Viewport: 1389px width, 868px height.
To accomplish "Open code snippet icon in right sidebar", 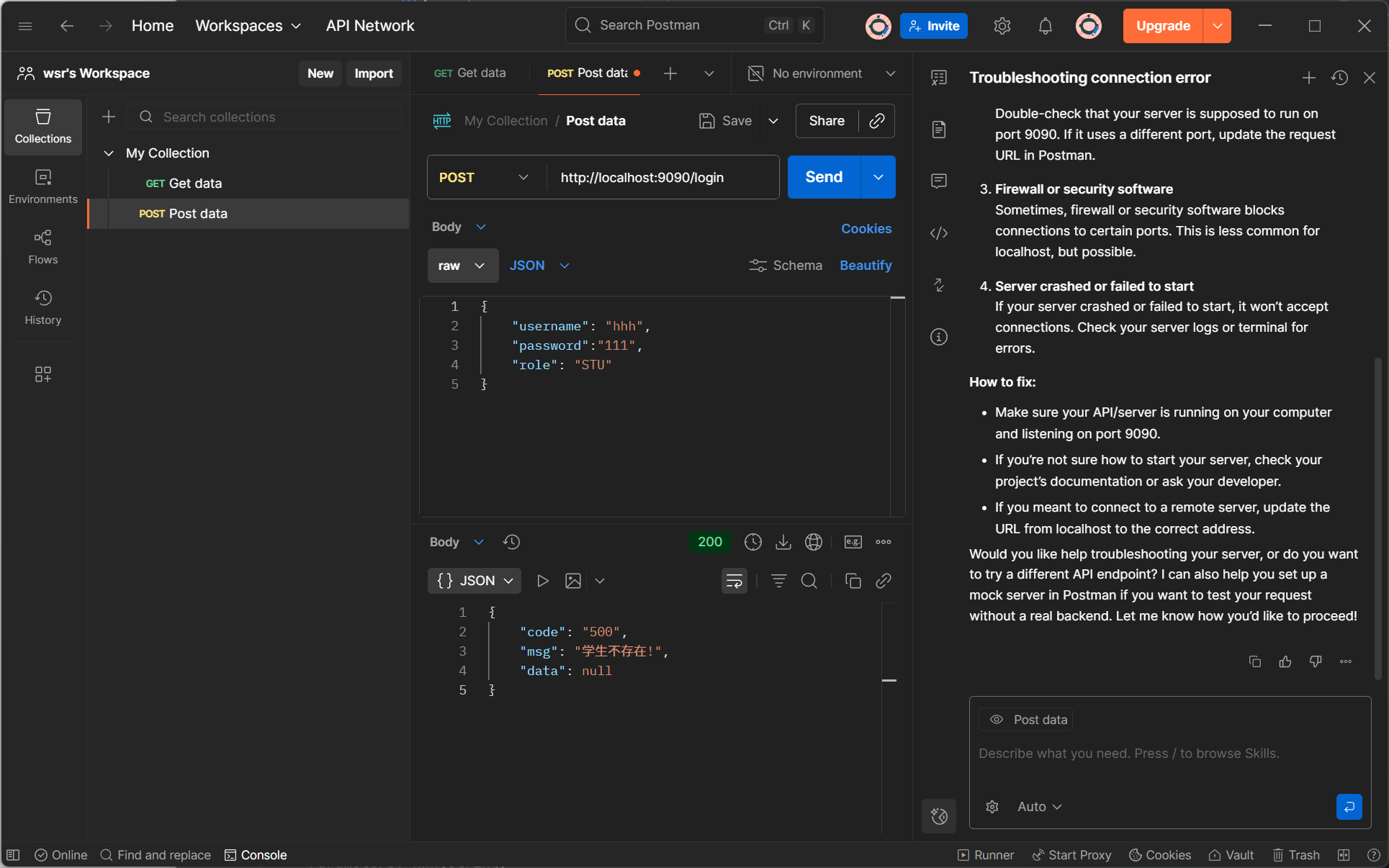I will pyautogui.click(x=939, y=233).
